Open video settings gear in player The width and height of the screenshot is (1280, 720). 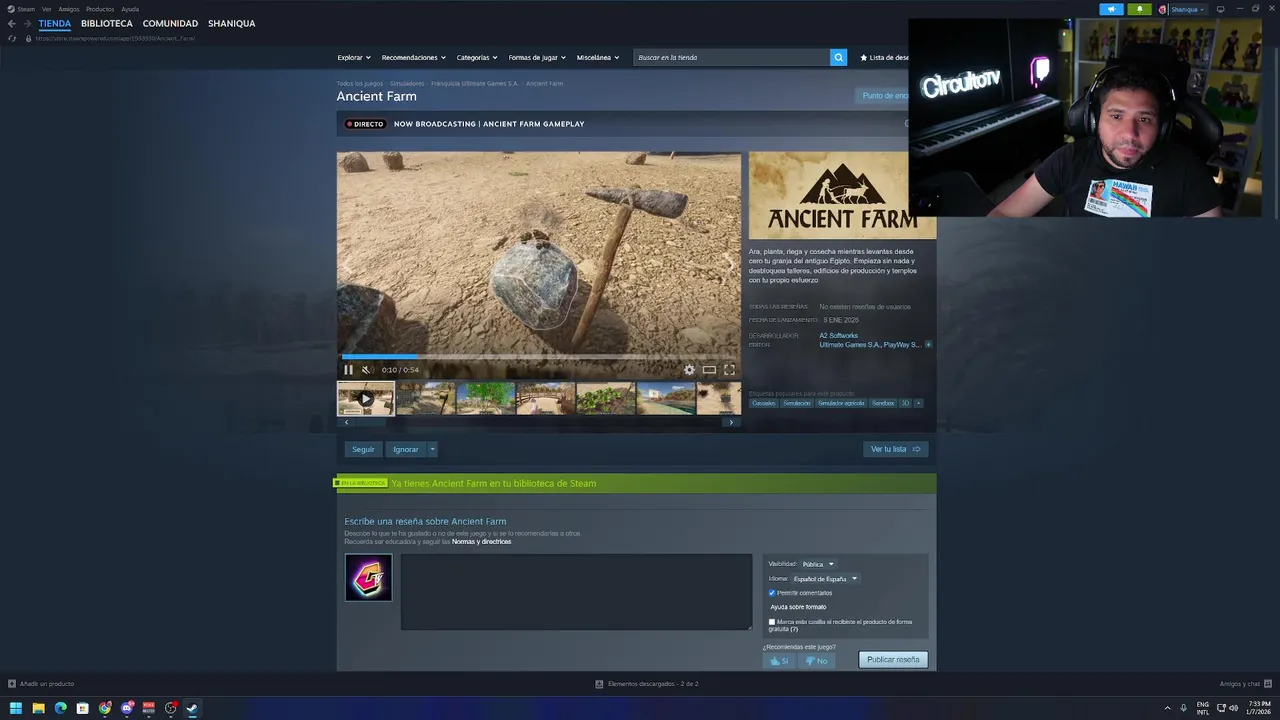tap(689, 370)
